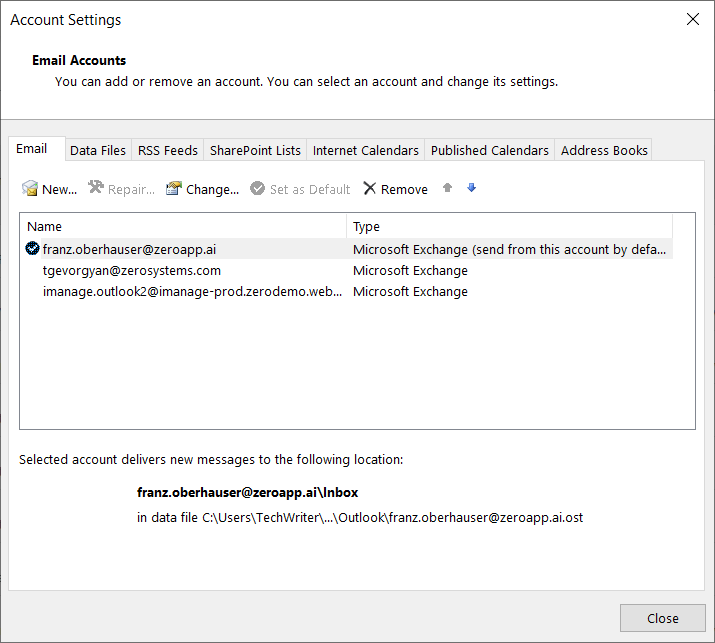
Task: Click the Remove label
Action: (404, 189)
